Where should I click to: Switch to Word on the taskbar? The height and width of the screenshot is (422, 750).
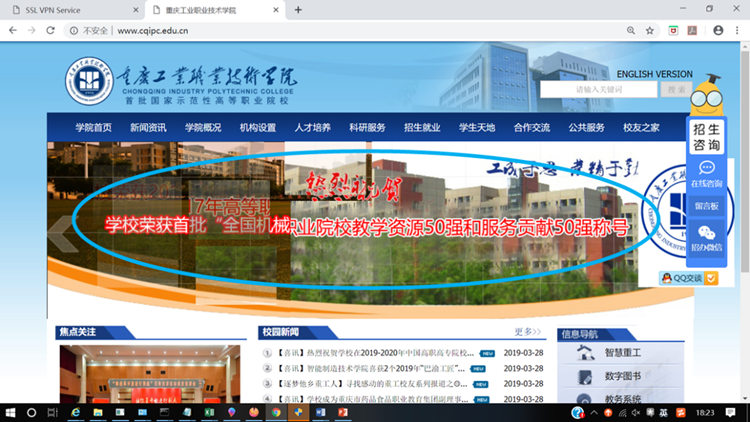(x=320, y=412)
